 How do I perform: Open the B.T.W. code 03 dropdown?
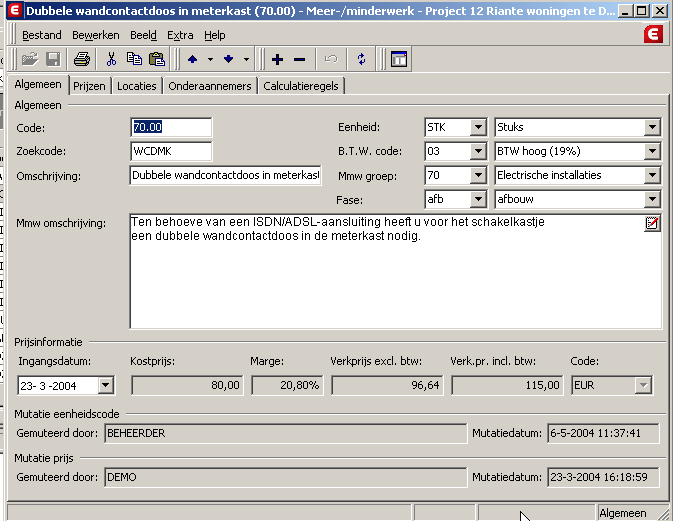point(478,151)
